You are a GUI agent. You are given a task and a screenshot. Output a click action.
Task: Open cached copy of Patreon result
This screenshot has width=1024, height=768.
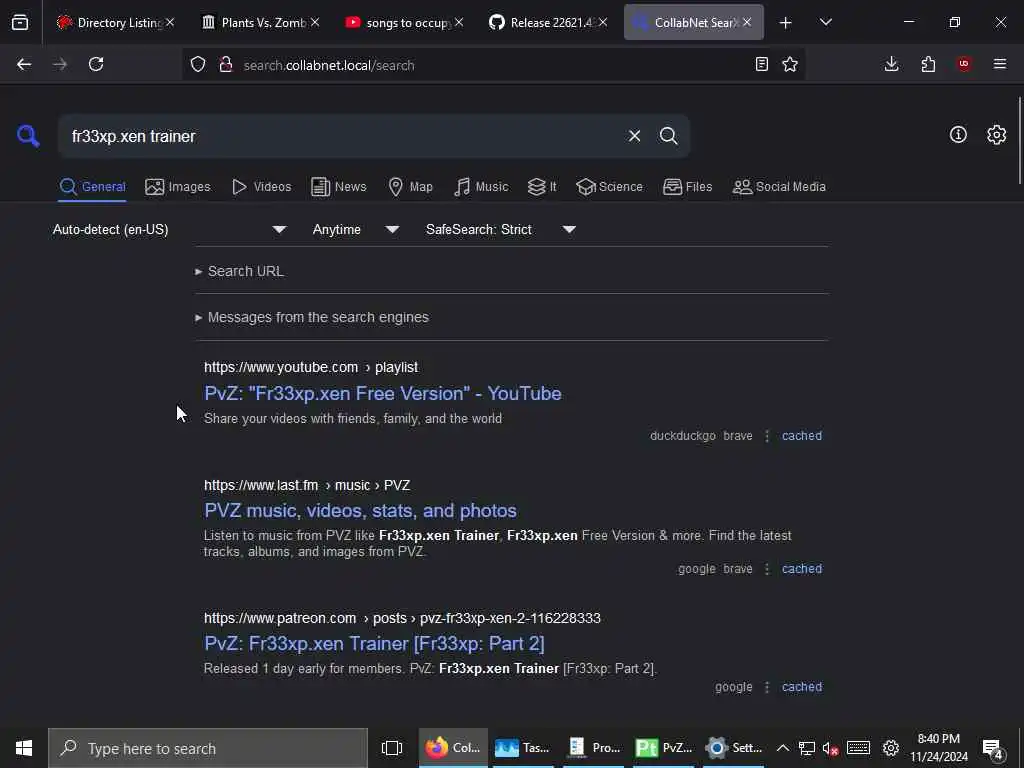point(802,687)
